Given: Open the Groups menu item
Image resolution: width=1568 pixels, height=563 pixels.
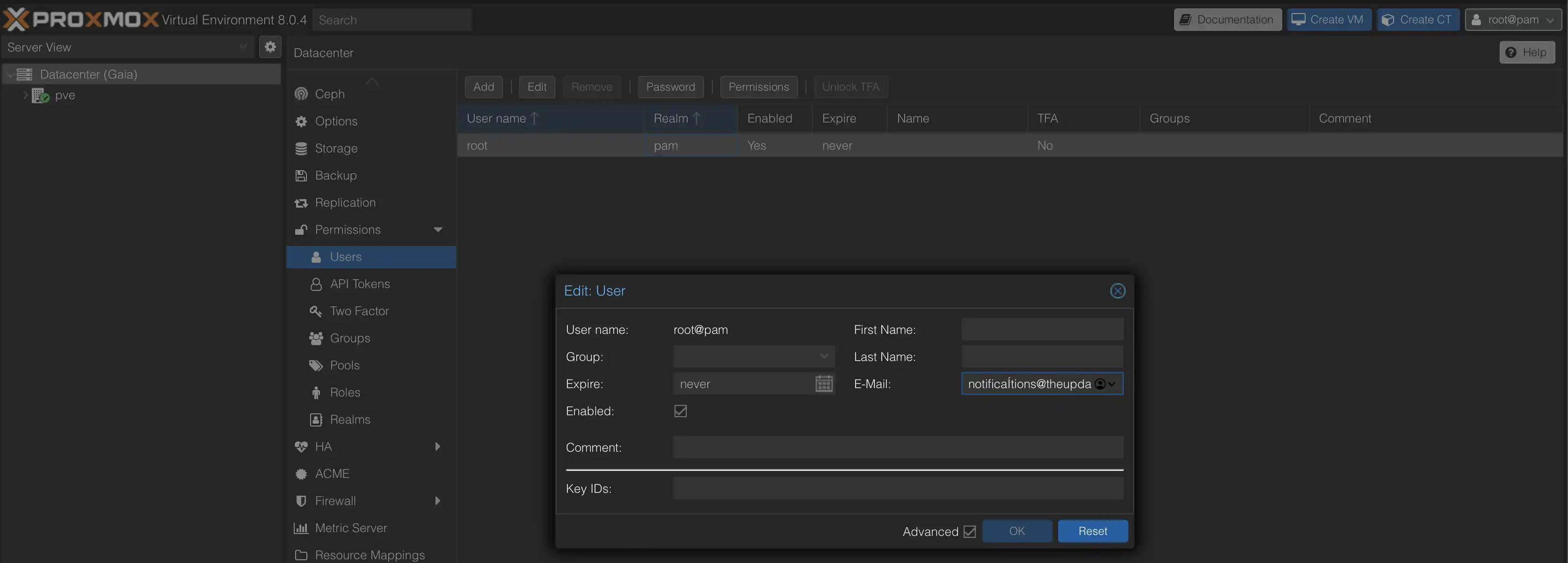Looking at the screenshot, I should point(370,339).
